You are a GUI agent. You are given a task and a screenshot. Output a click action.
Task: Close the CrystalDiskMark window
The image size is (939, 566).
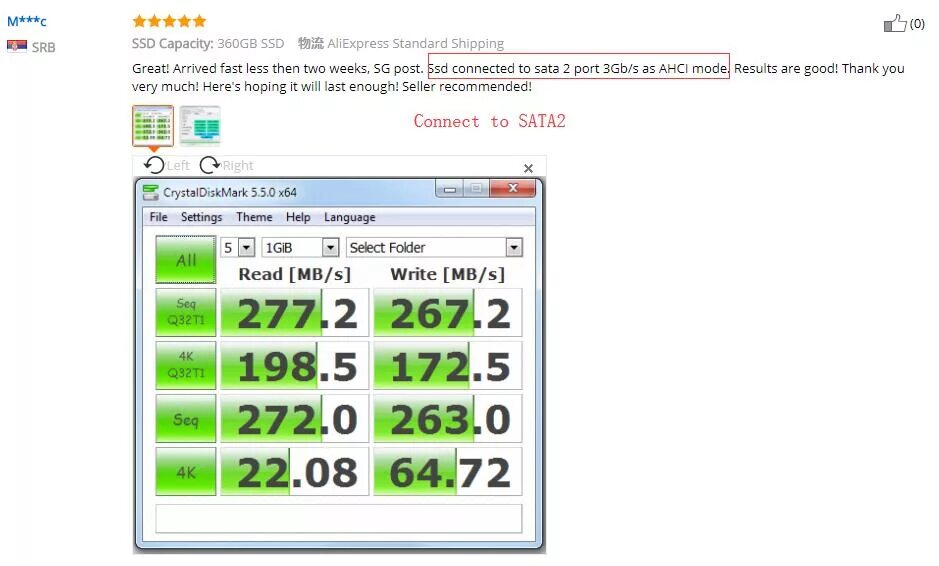513,188
